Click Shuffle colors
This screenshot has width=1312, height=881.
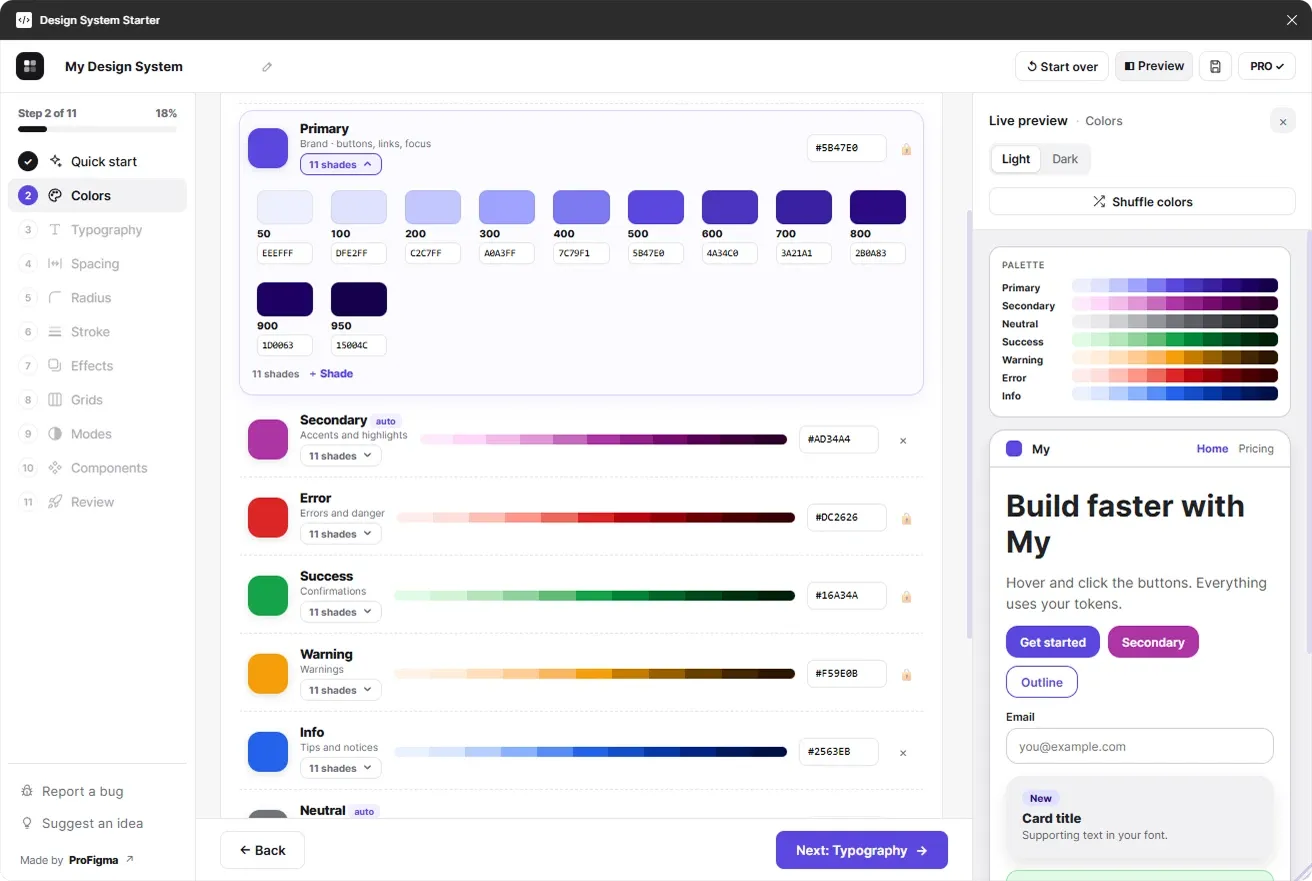pyautogui.click(x=1142, y=201)
